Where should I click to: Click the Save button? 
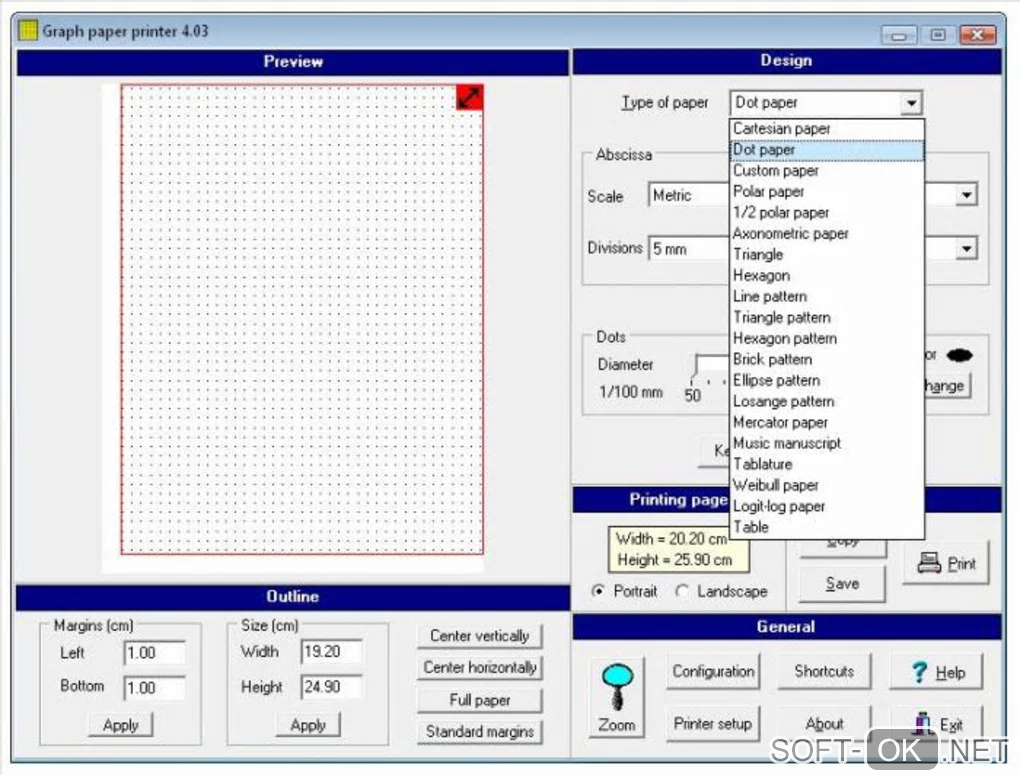point(842,584)
